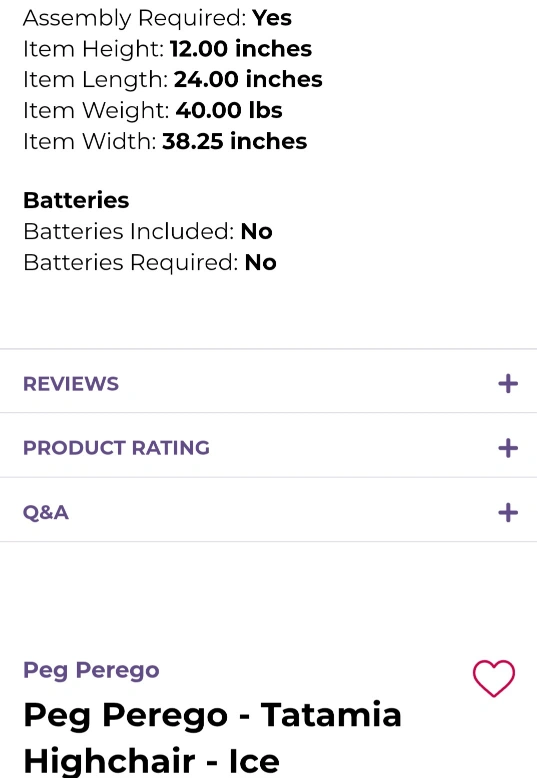Click the Batteries heading
The width and height of the screenshot is (537, 778).
point(76,200)
